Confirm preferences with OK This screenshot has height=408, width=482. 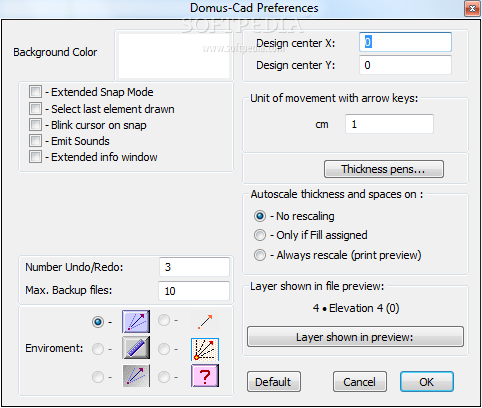[x=427, y=382]
